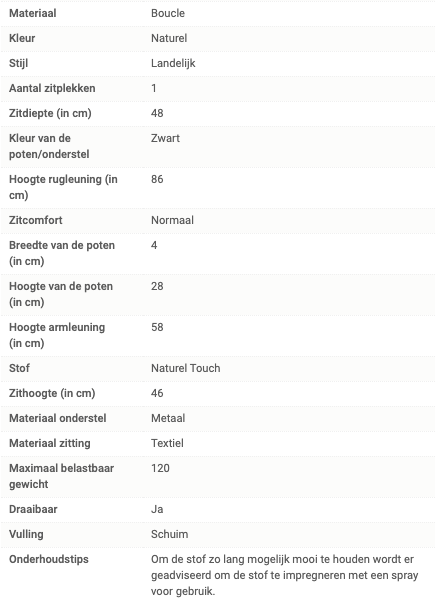Select the Breedte van de poten label
Screen dimensions: 440x604
[x=62, y=253]
